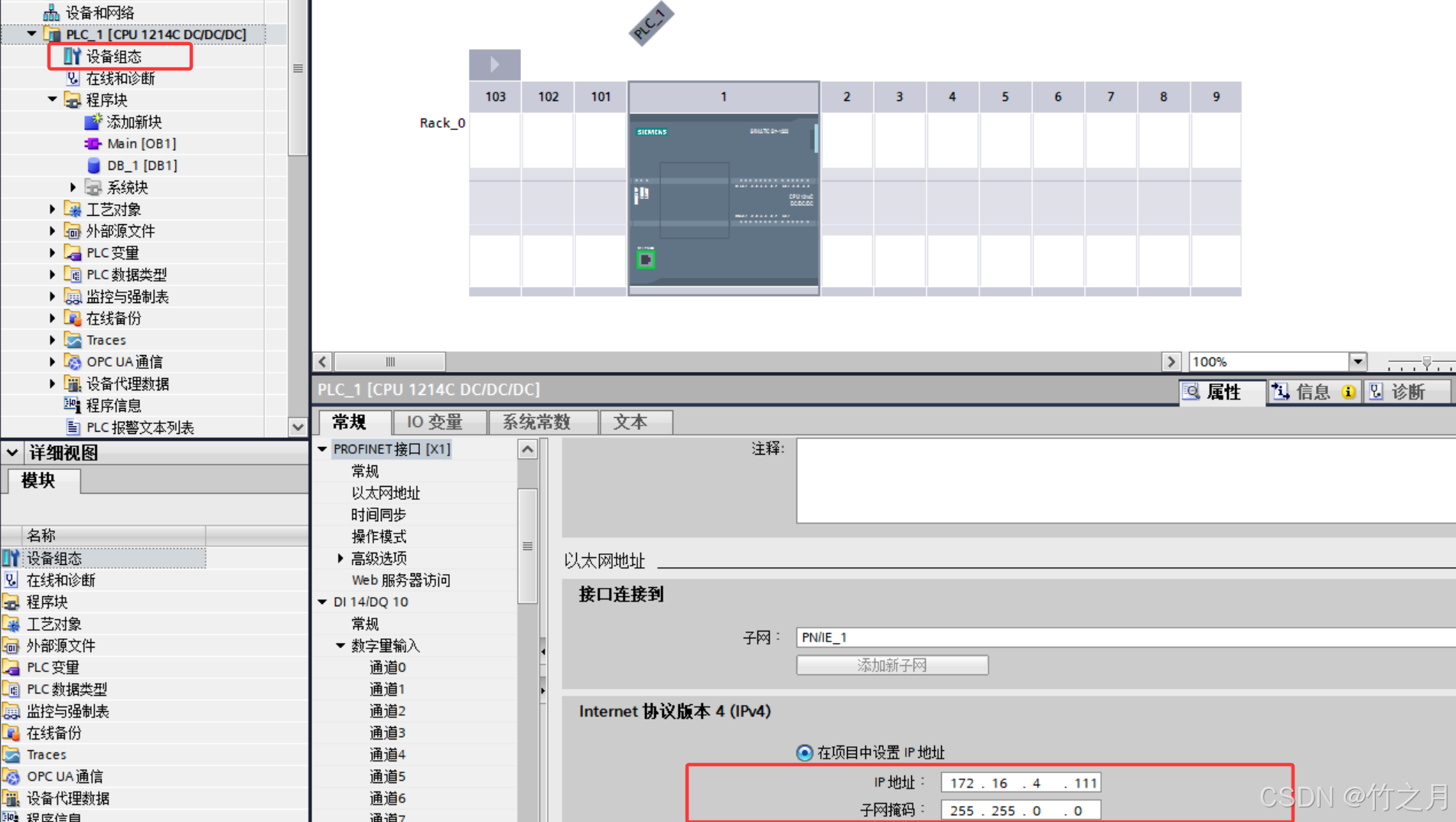The height and width of the screenshot is (822, 1456).
Task: Collapse the 程序块 folder
Action: 52,99
